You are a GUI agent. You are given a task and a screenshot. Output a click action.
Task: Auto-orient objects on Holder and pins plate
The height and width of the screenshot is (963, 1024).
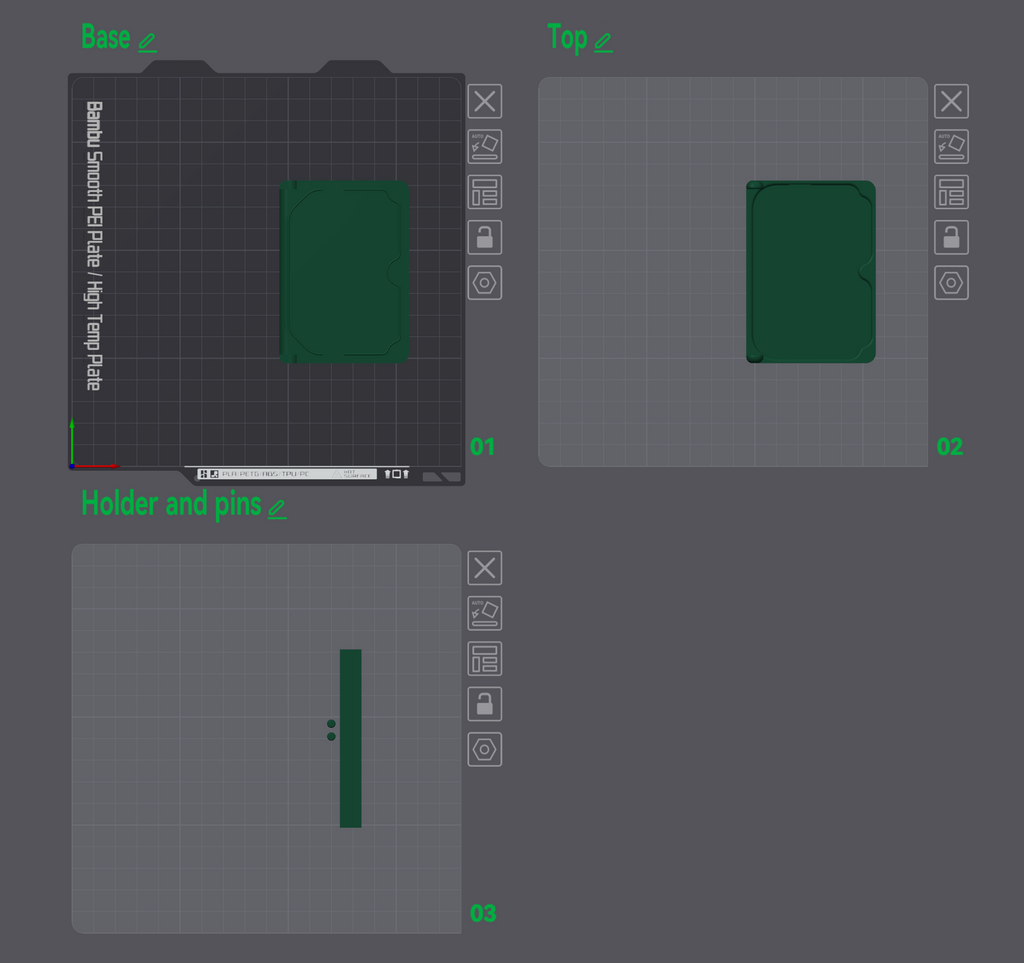point(485,613)
